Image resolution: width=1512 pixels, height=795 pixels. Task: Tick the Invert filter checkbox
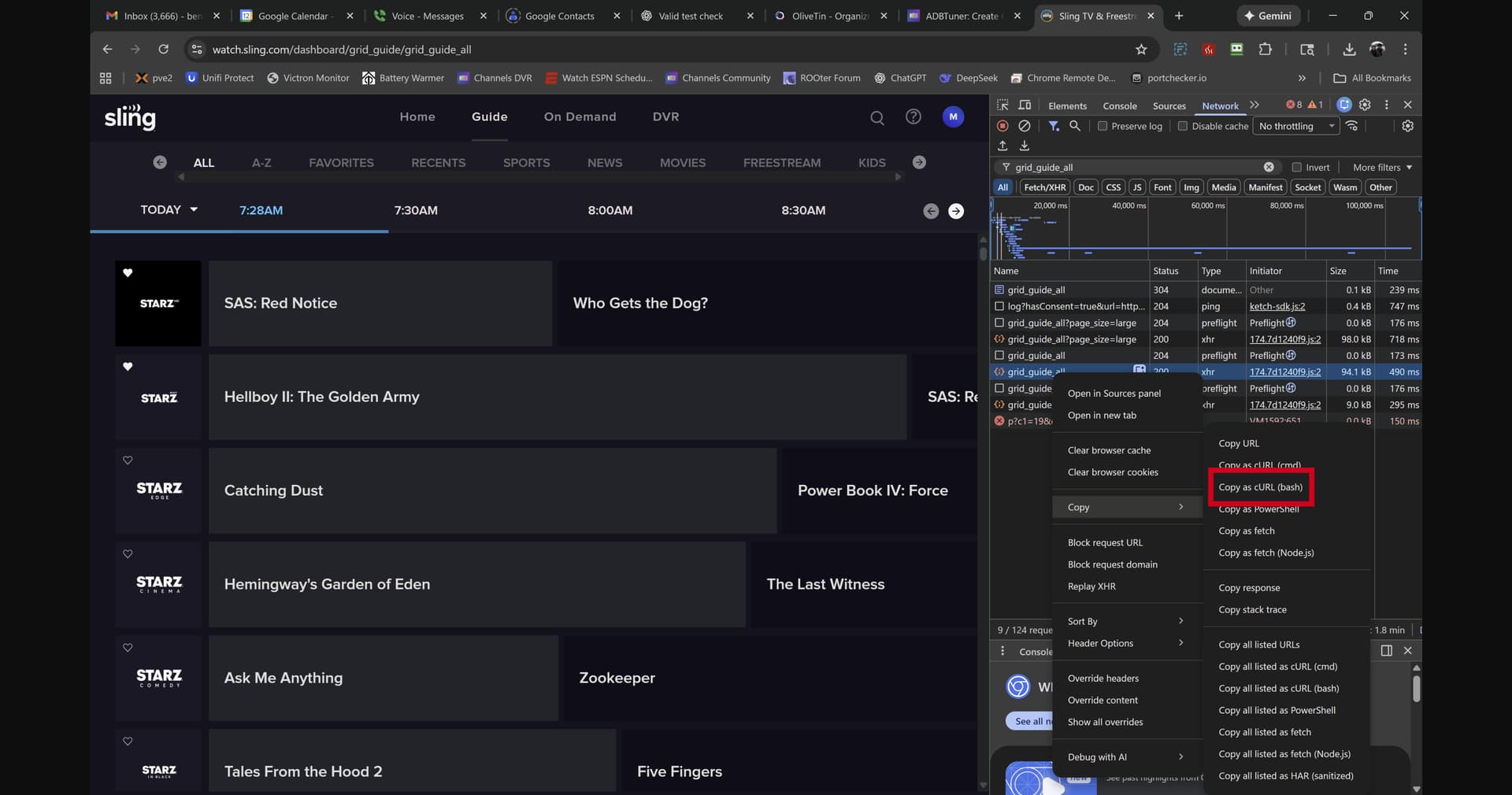[x=1297, y=167]
